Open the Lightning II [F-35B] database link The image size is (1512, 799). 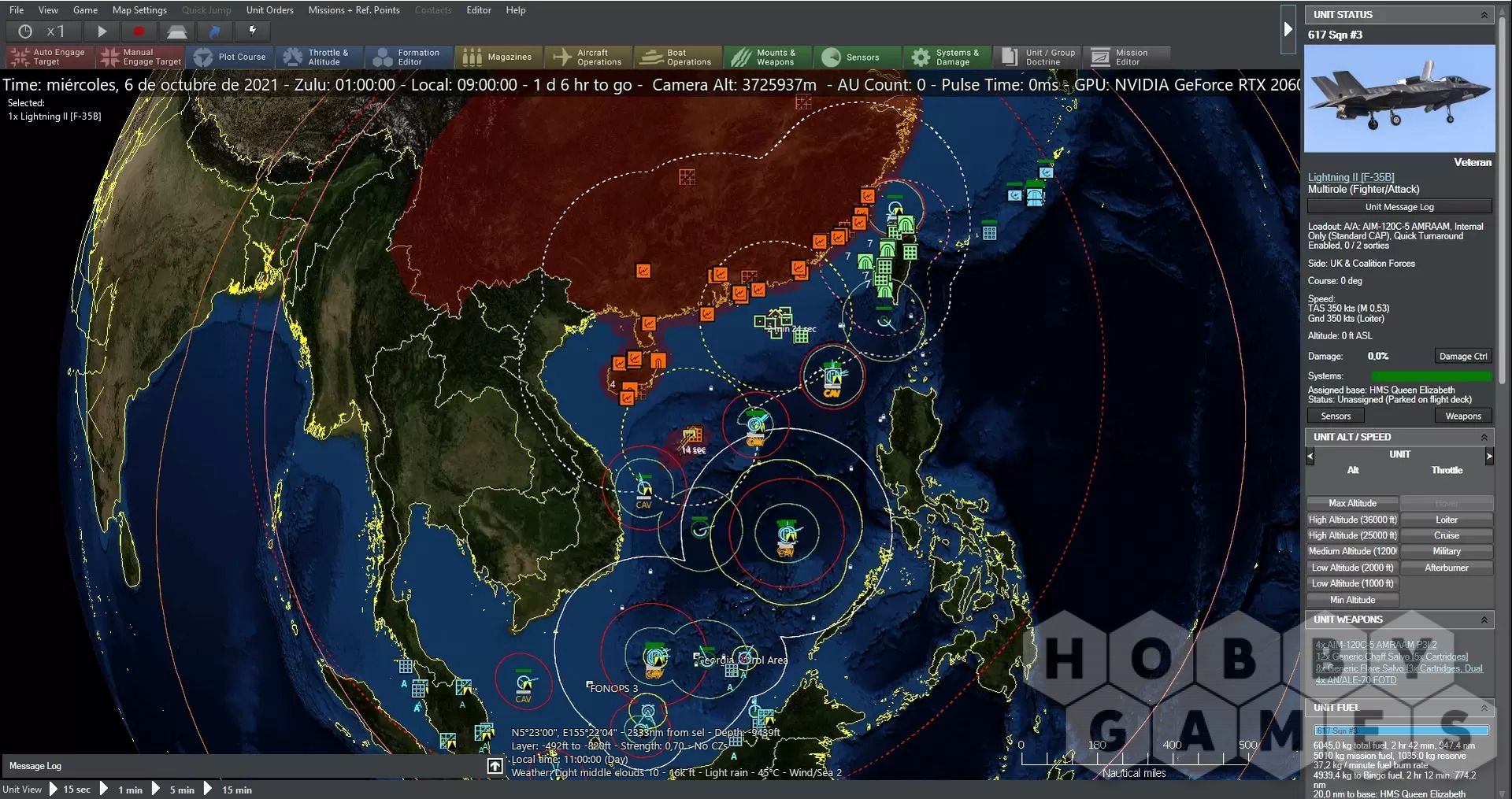[x=1351, y=177]
